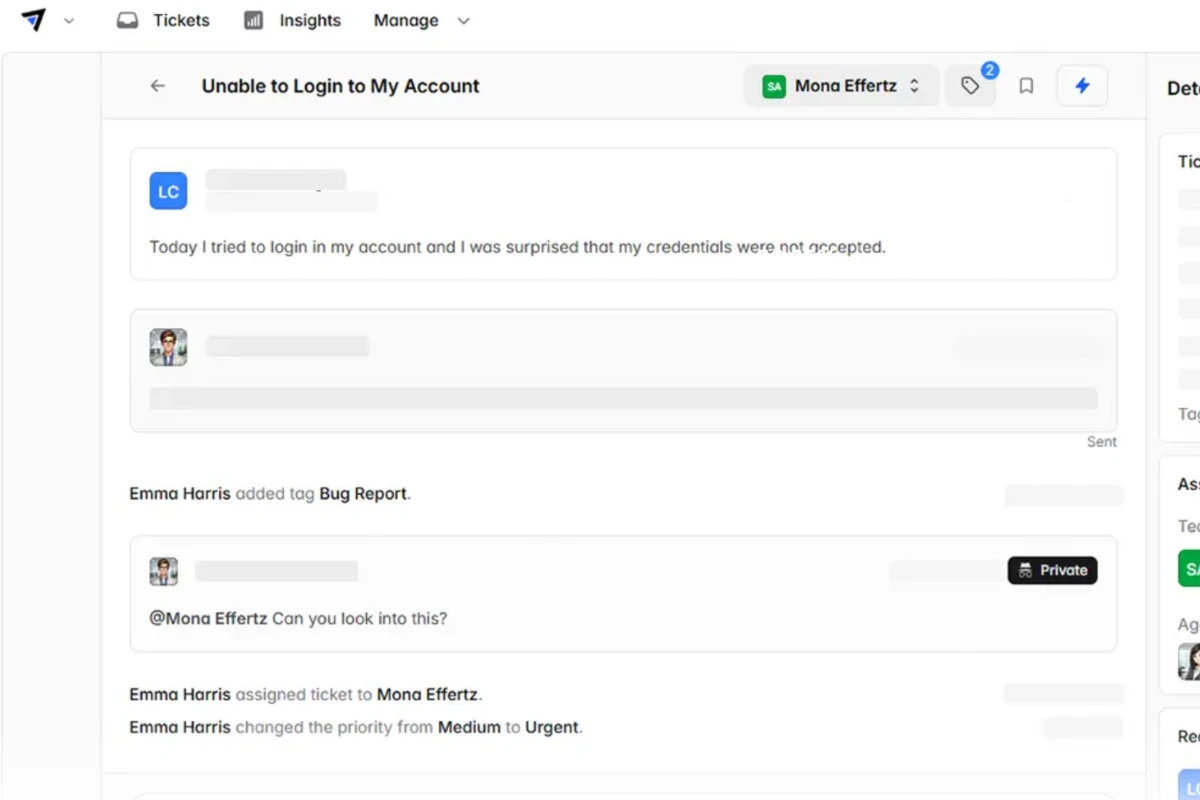Open the Mona Effertz assignee dropdown
The image size is (1200, 800).
pos(841,86)
